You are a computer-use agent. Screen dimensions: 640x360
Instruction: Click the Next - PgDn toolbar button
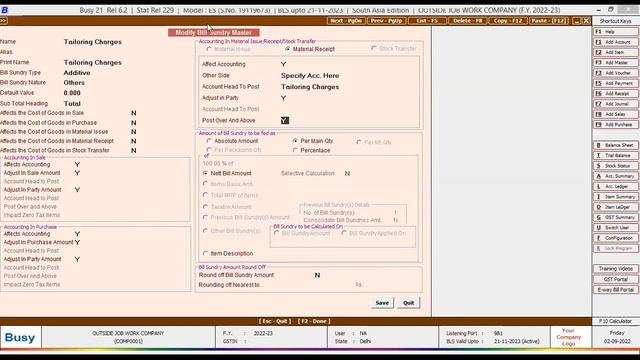pos(346,21)
